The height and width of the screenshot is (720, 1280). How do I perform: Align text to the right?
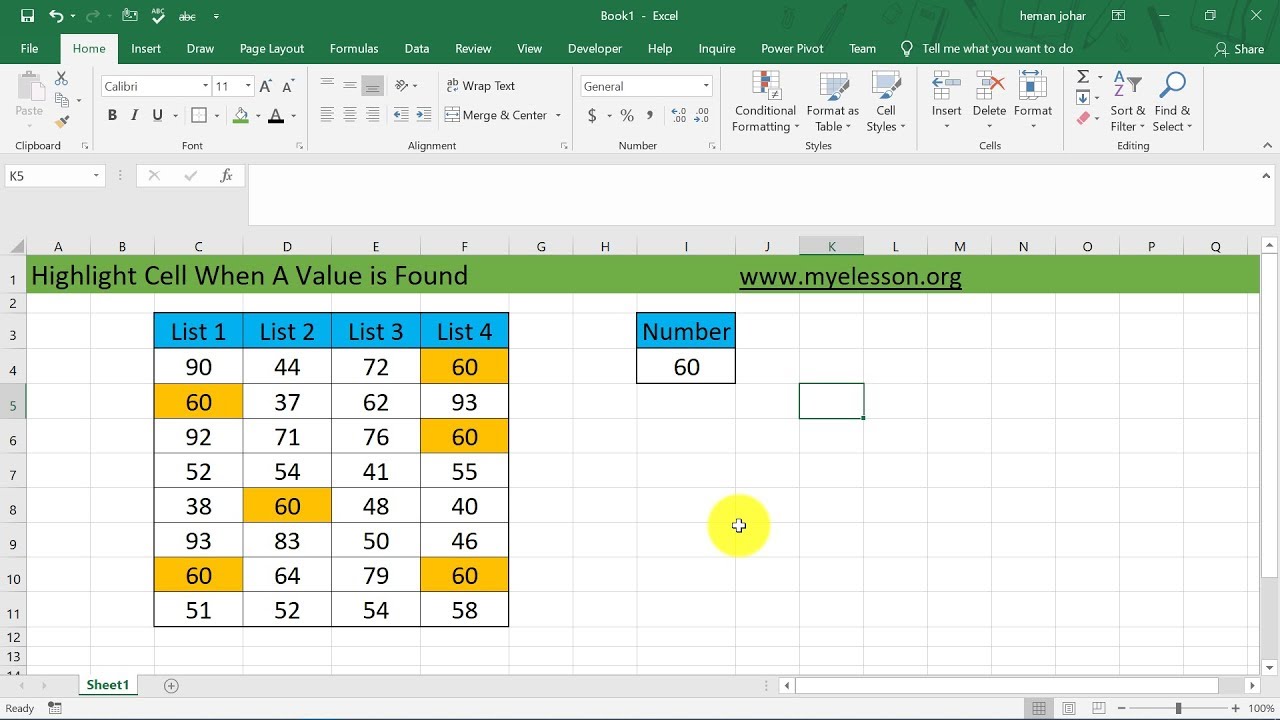[x=373, y=115]
